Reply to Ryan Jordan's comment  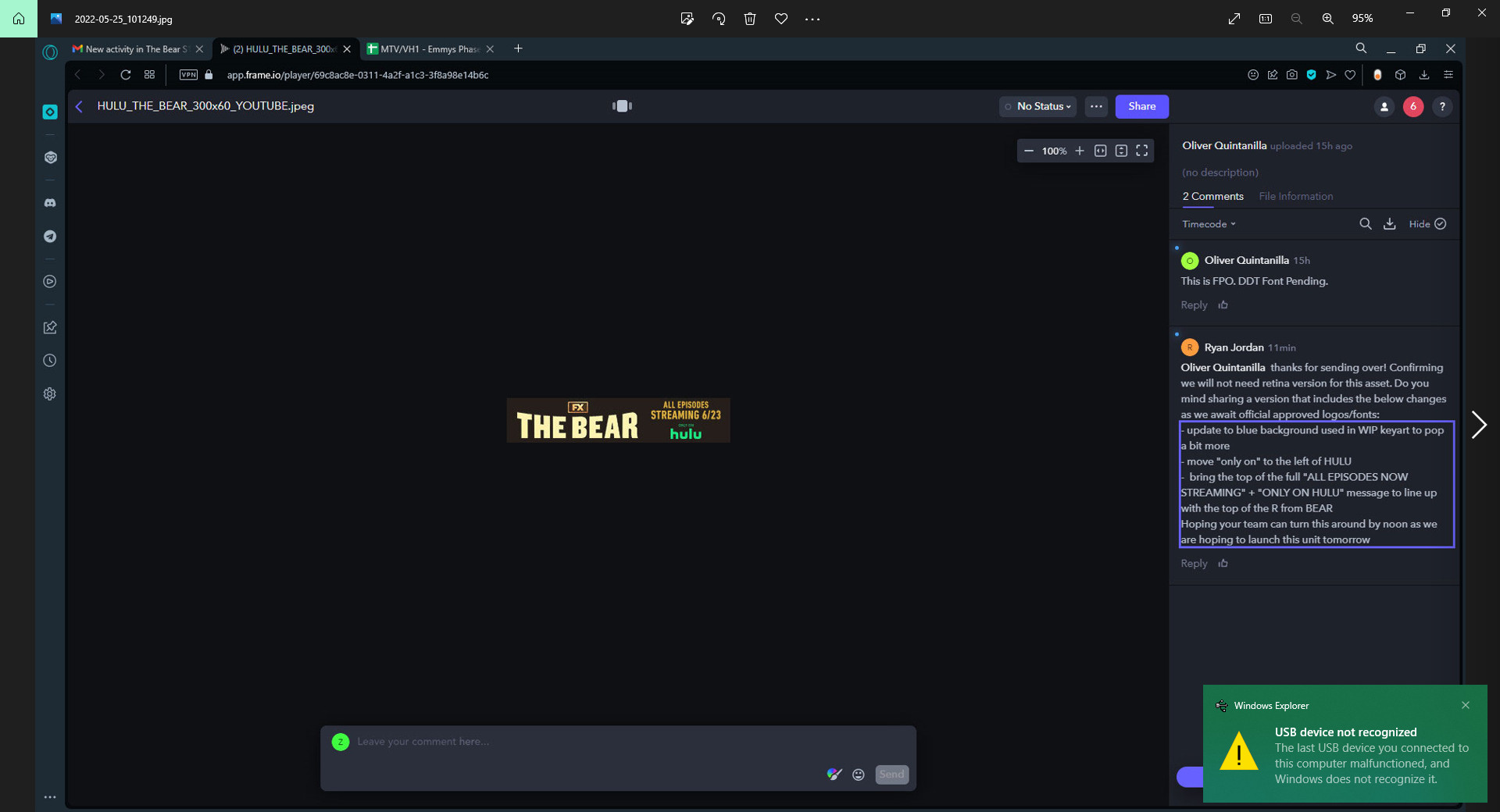click(x=1194, y=564)
